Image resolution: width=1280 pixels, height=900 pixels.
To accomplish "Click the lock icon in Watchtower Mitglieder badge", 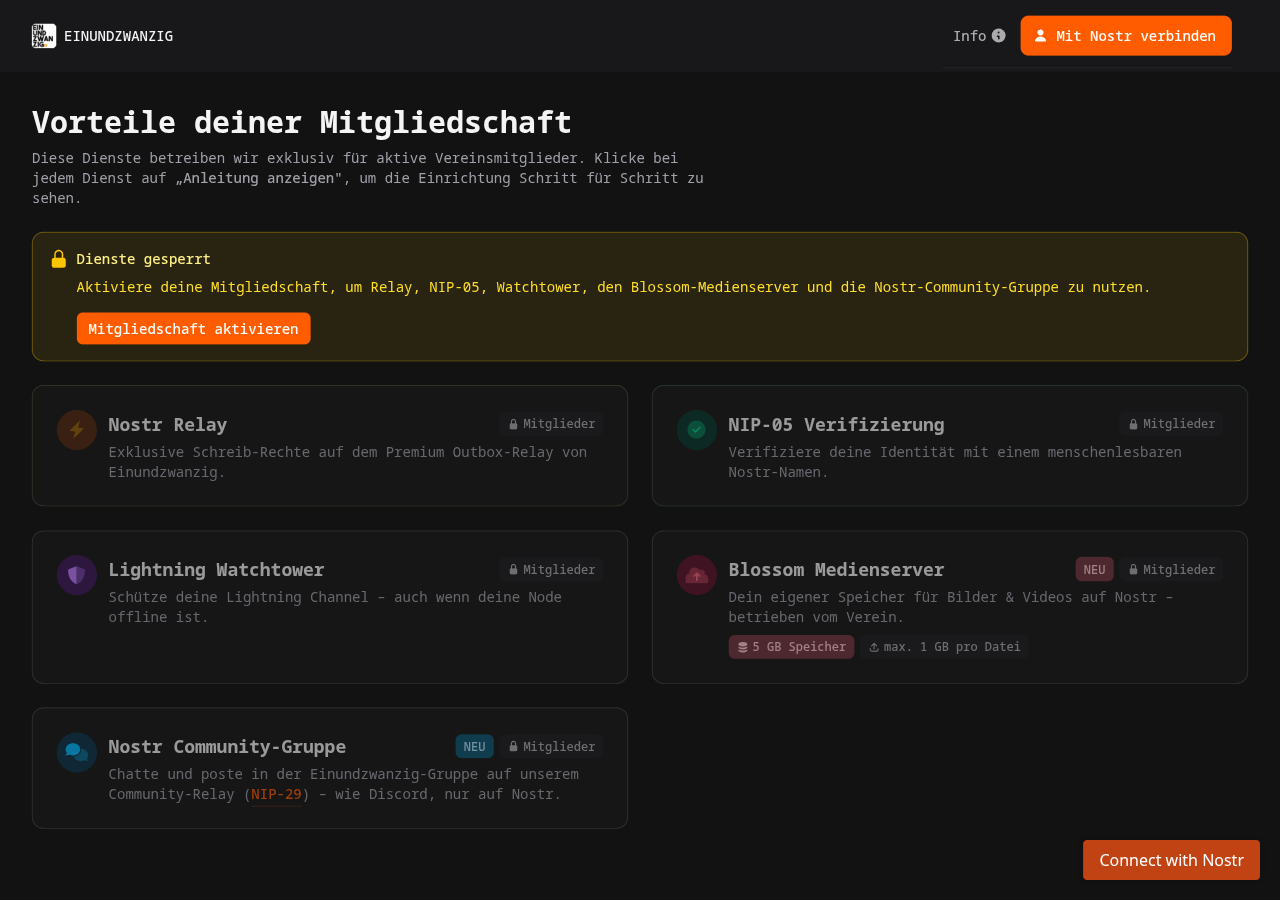I will pyautogui.click(x=514, y=569).
